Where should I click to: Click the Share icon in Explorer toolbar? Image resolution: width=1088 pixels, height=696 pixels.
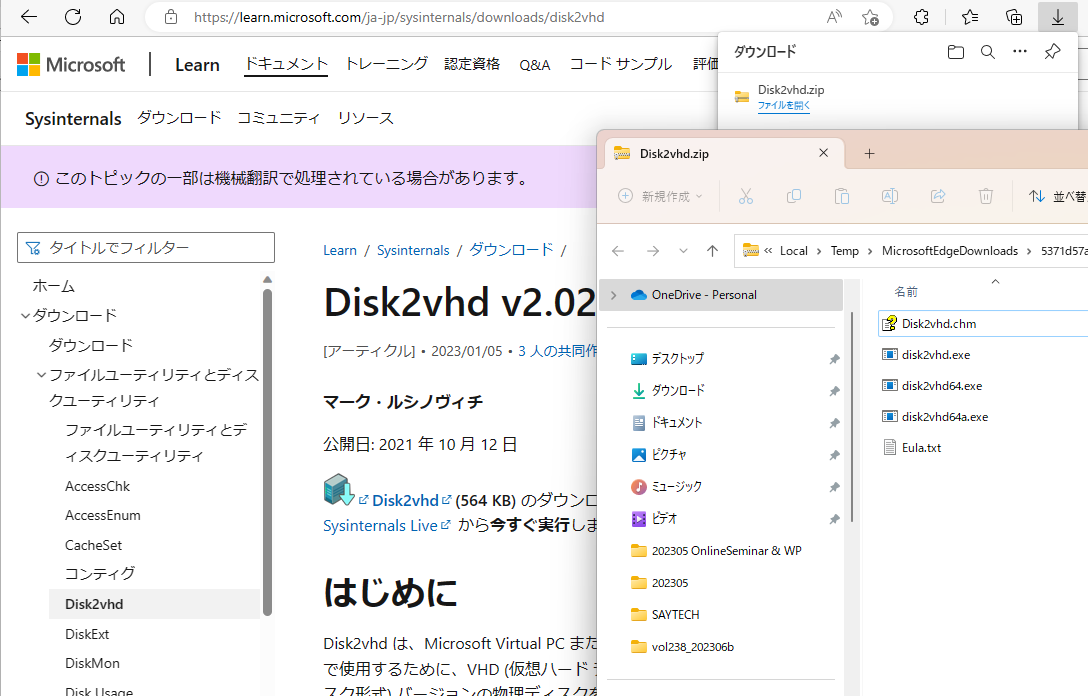[938, 195]
